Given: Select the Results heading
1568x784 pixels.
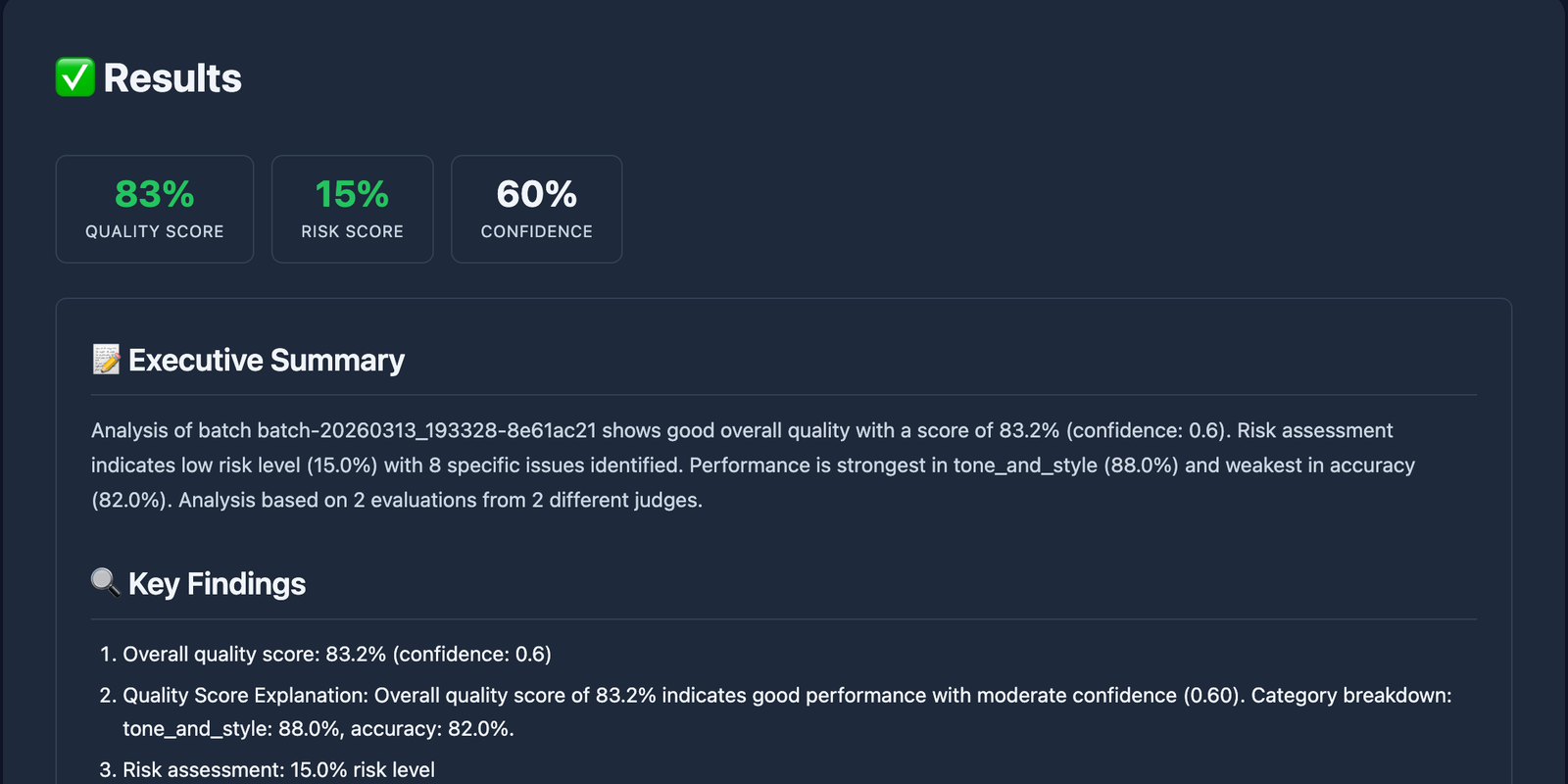Looking at the screenshot, I should (172, 78).
